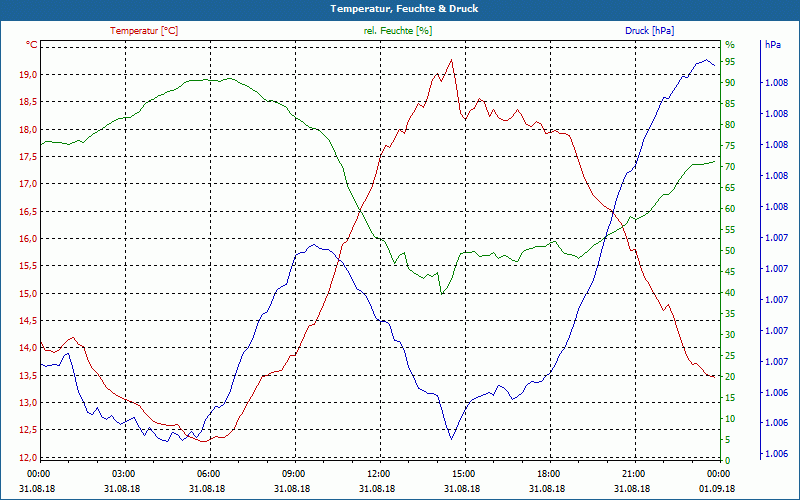Click the 16,0 temperature axis value
The height and width of the screenshot is (500, 800).
click(x=29, y=239)
